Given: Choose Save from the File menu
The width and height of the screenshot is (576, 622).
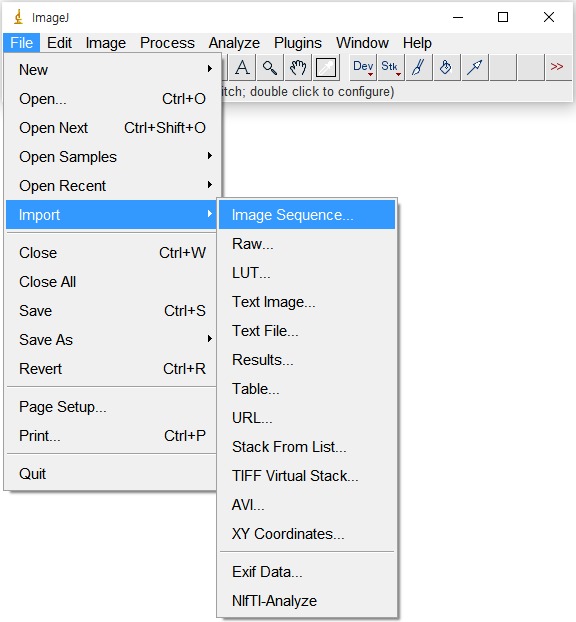Looking at the screenshot, I should [x=112, y=311].
